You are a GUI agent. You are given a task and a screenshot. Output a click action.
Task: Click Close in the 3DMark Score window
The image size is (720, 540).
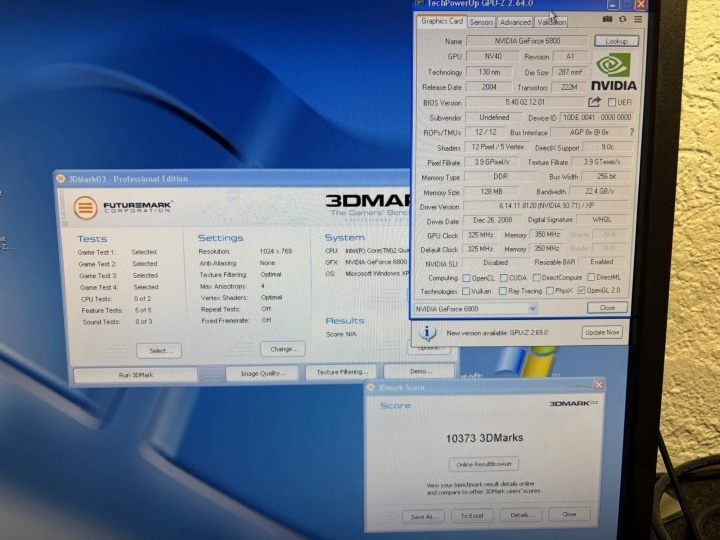[x=569, y=514]
